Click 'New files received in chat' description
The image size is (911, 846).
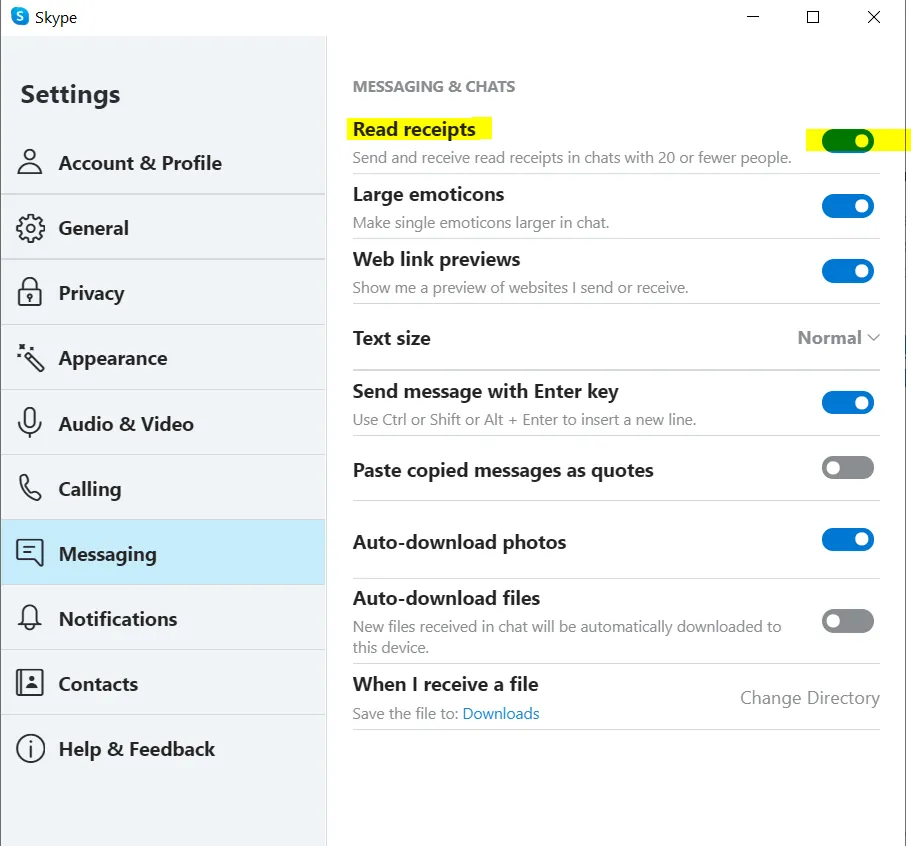tap(567, 637)
